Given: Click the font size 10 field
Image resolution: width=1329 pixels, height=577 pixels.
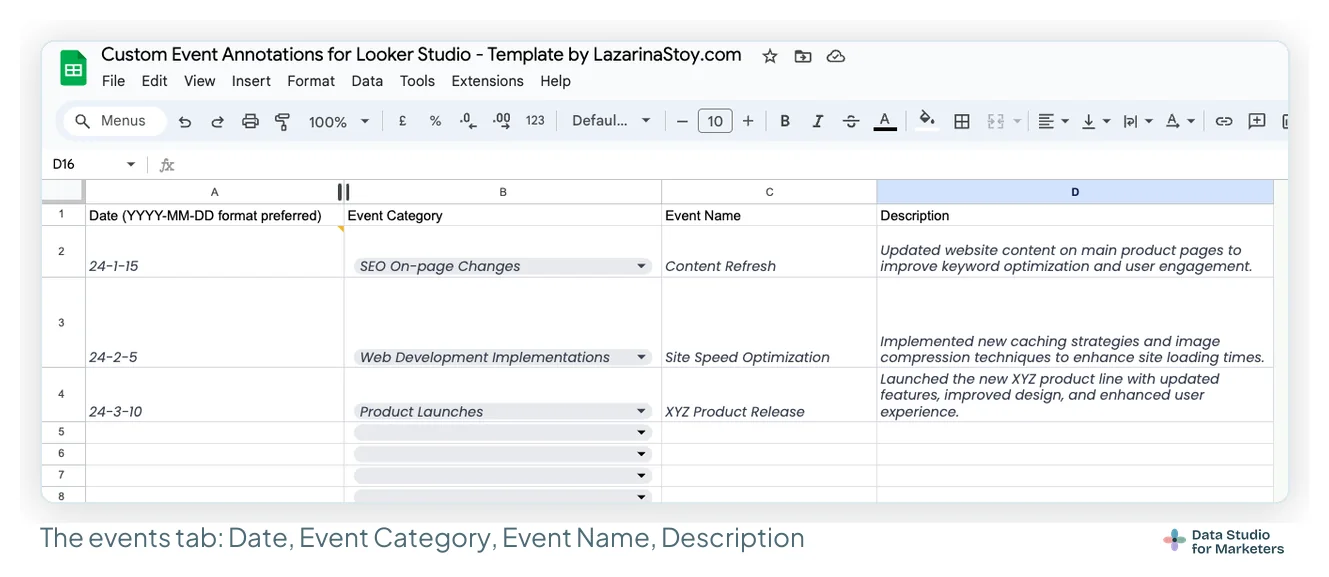Looking at the screenshot, I should [715, 121].
